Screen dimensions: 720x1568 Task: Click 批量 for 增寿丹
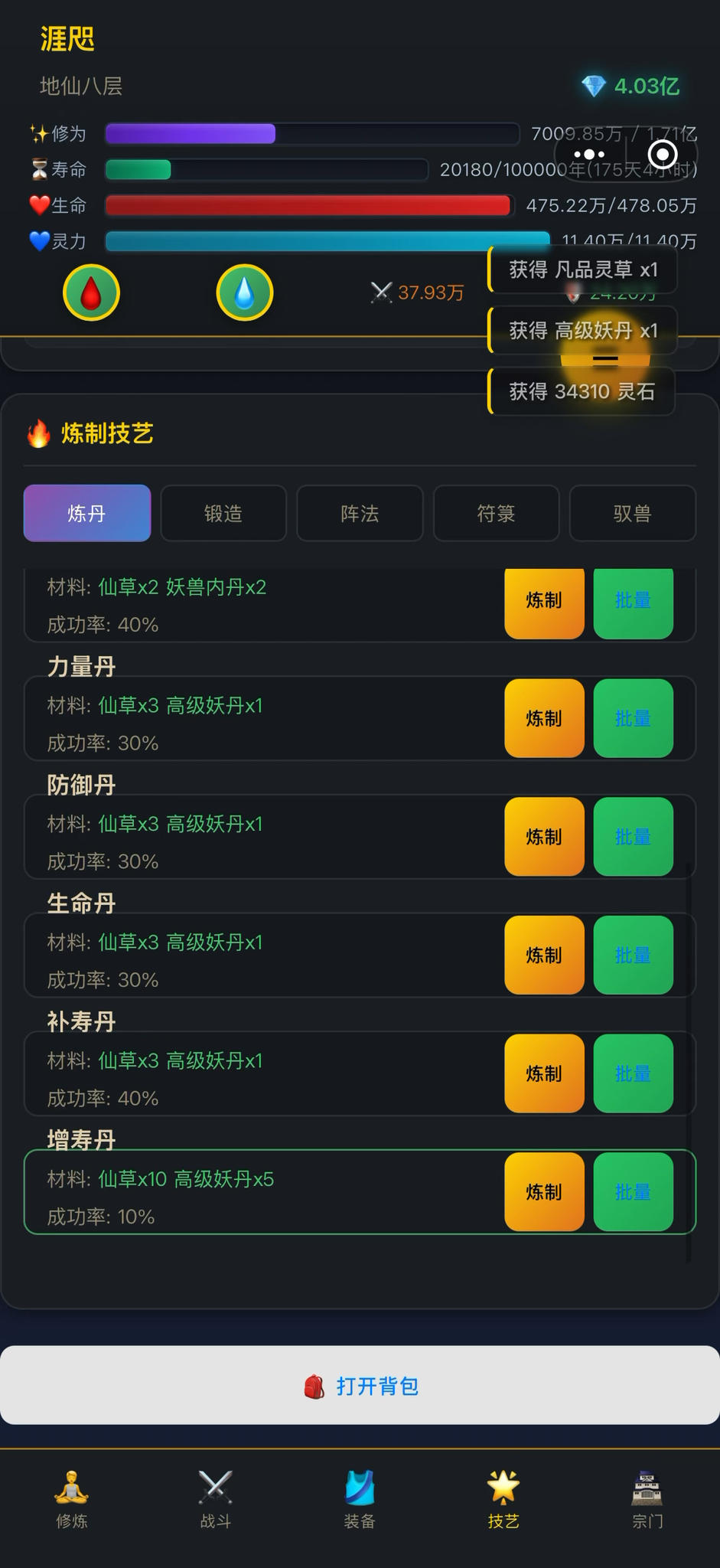(x=633, y=1192)
